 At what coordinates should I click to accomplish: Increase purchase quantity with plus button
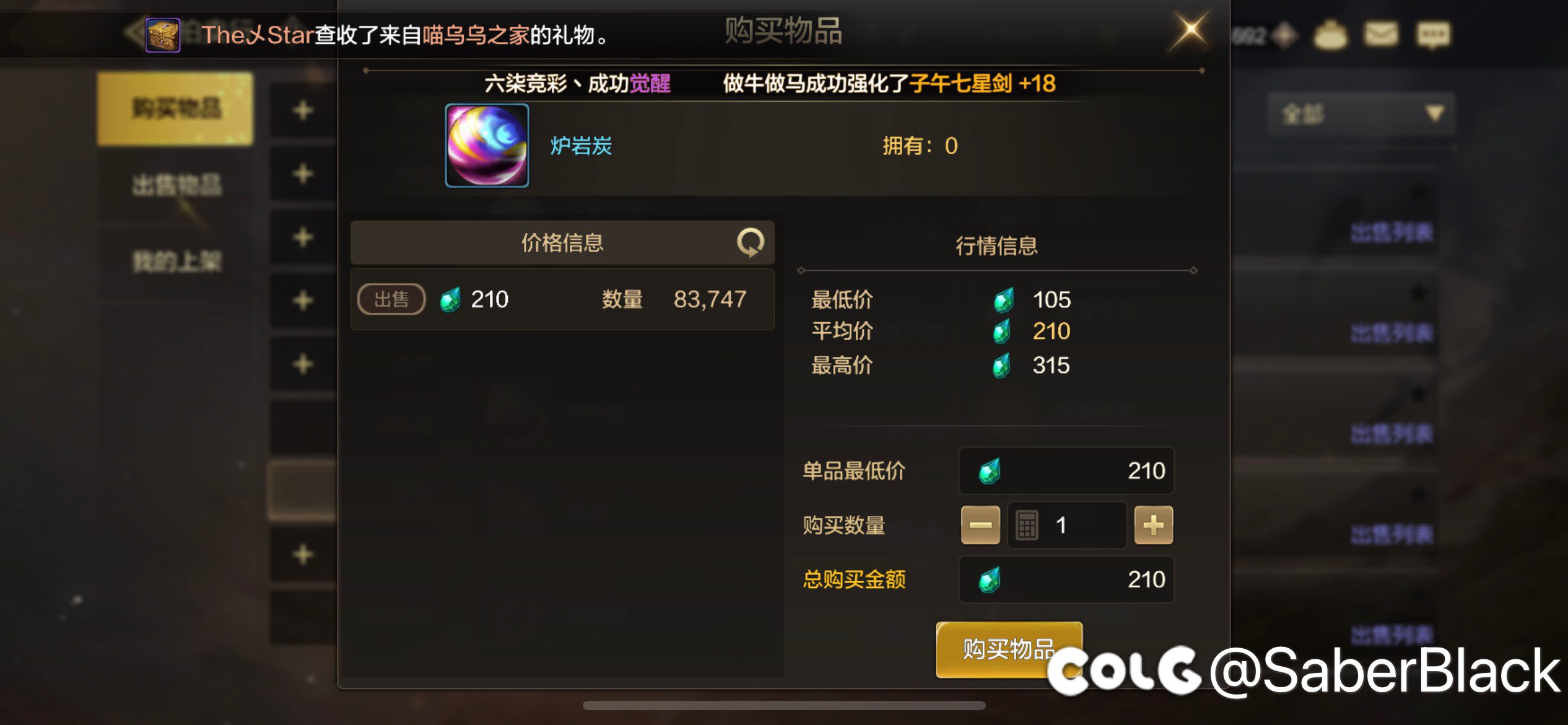coord(1153,525)
